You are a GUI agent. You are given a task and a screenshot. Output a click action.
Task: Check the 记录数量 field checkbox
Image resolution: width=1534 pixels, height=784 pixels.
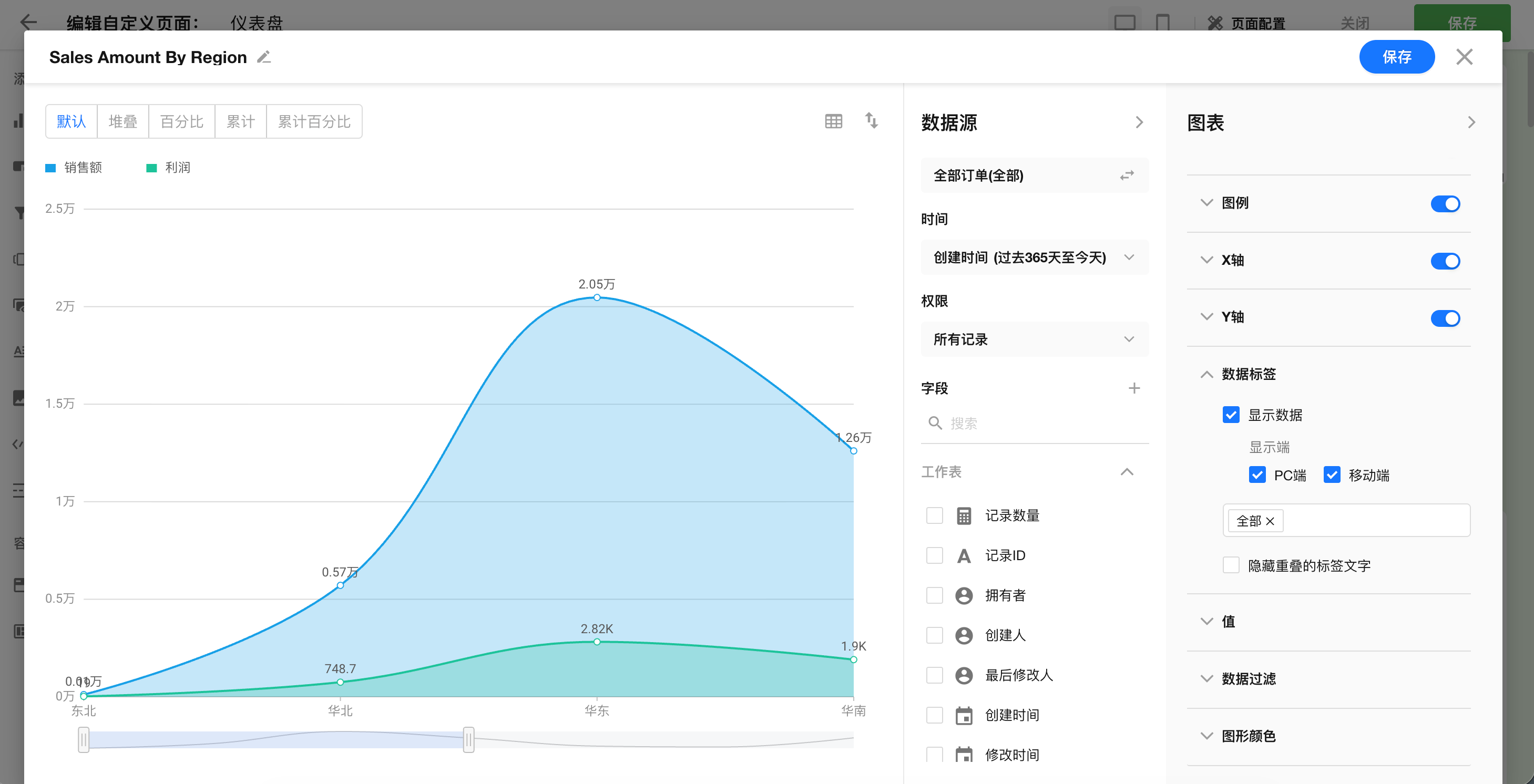[934, 515]
